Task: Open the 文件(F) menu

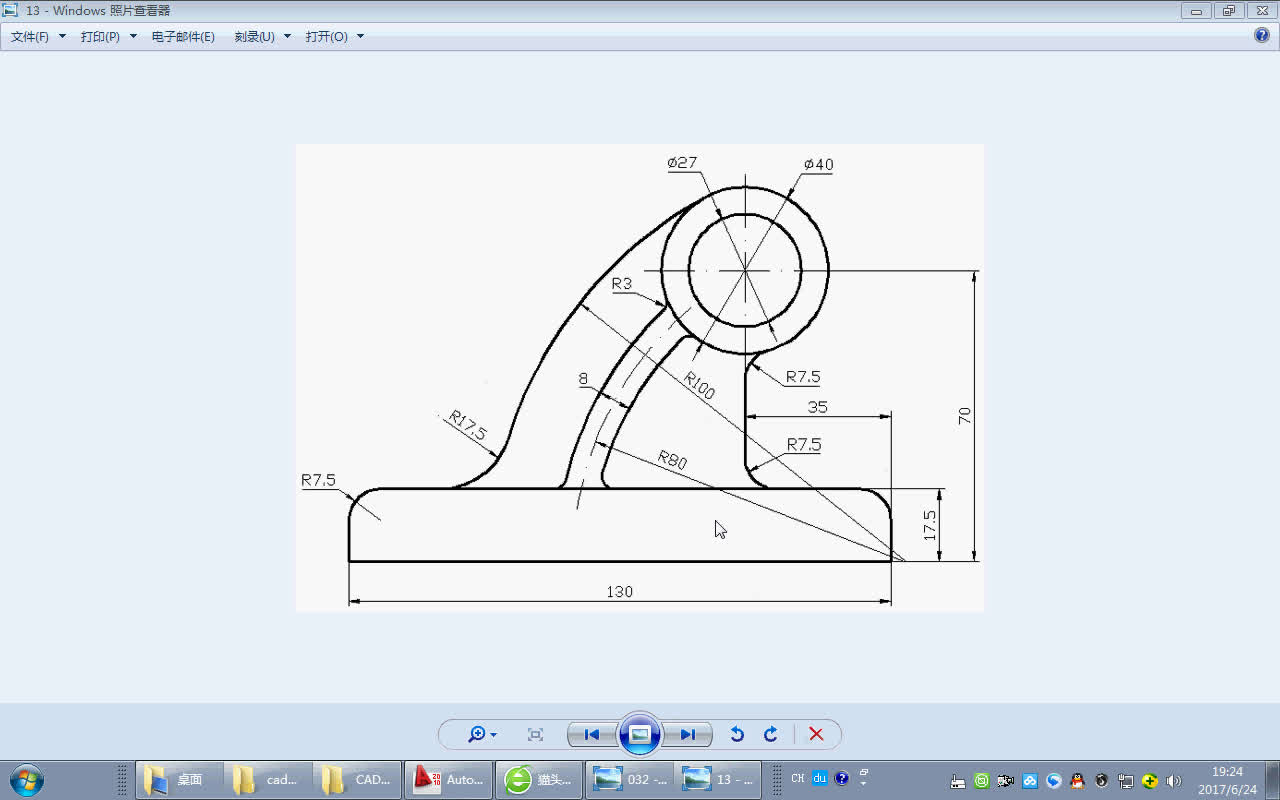Action: click(x=30, y=36)
